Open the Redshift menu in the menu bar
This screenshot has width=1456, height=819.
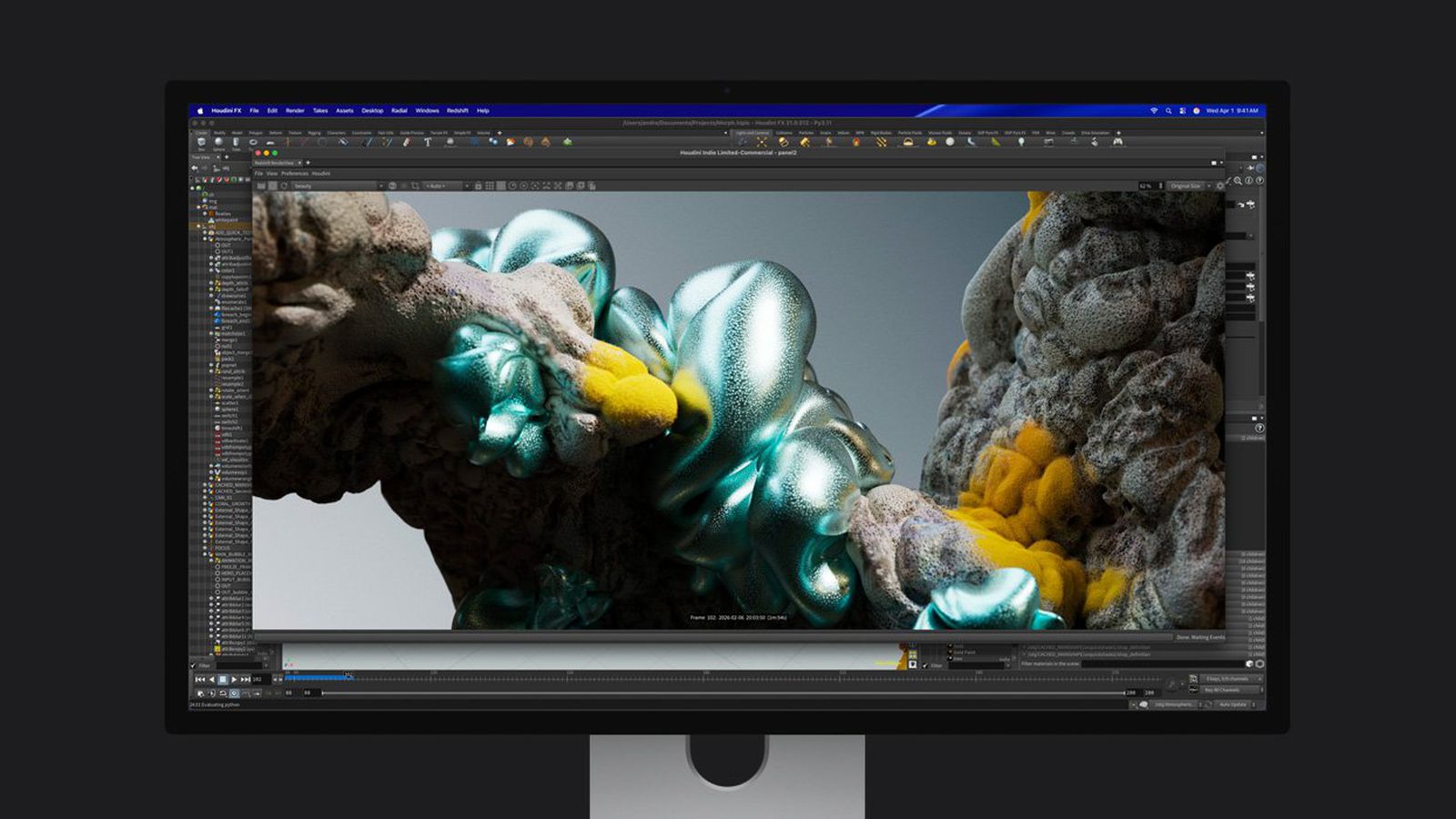pyautogui.click(x=456, y=109)
